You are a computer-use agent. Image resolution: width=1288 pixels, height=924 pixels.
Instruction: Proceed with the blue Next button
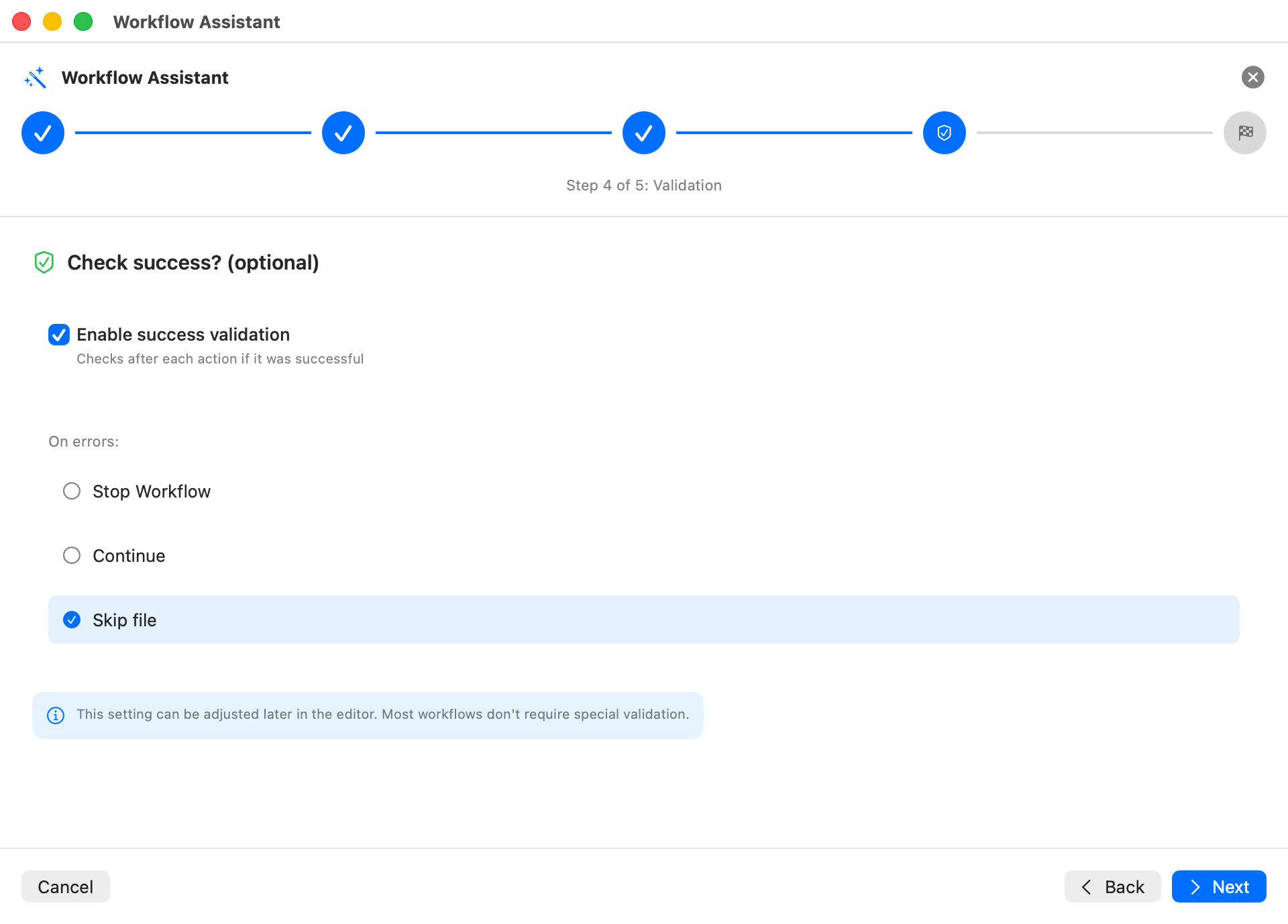(x=1219, y=886)
